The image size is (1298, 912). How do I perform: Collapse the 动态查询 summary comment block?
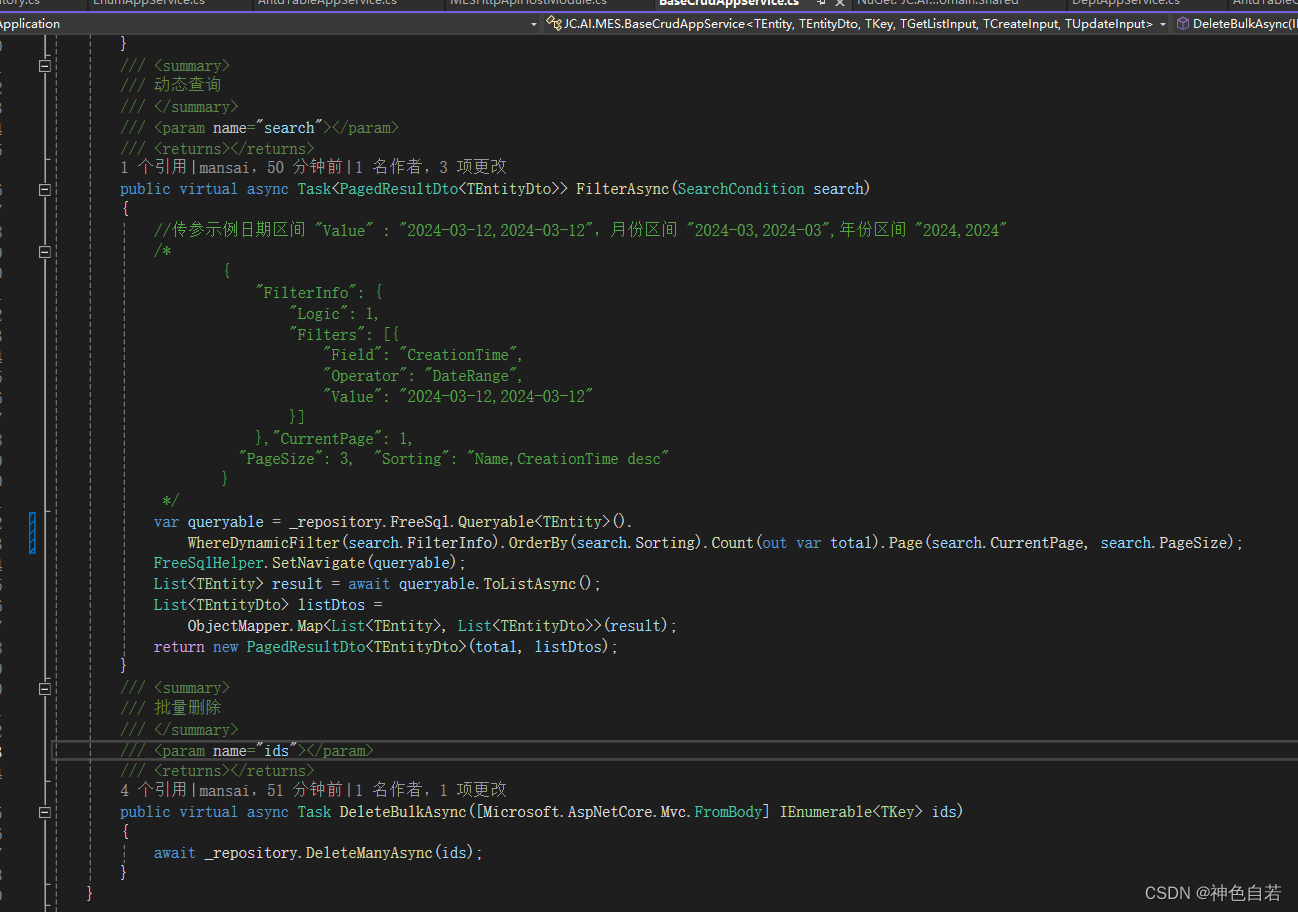pyautogui.click(x=44, y=64)
